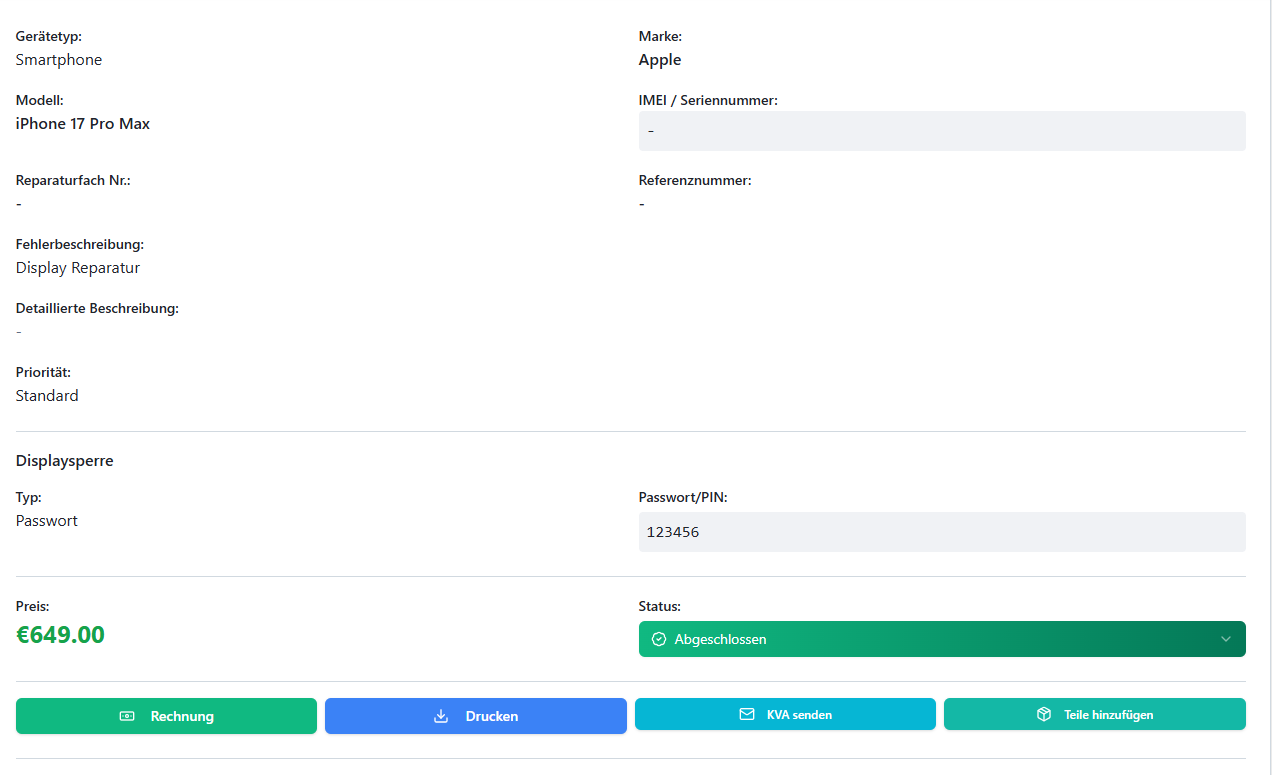Click the Detaillierte Beschreibung label
Image resolution: width=1272 pixels, height=775 pixels.
click(x=97, y=309)
